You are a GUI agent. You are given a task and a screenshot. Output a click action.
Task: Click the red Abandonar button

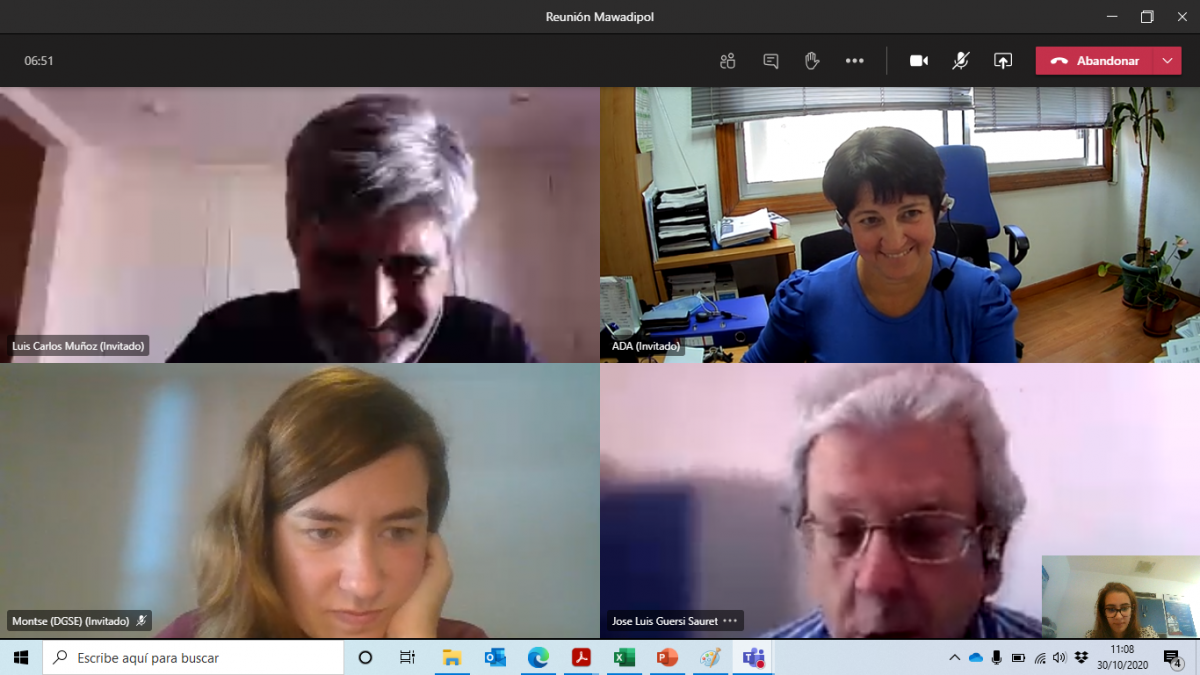coord(1094,61)
